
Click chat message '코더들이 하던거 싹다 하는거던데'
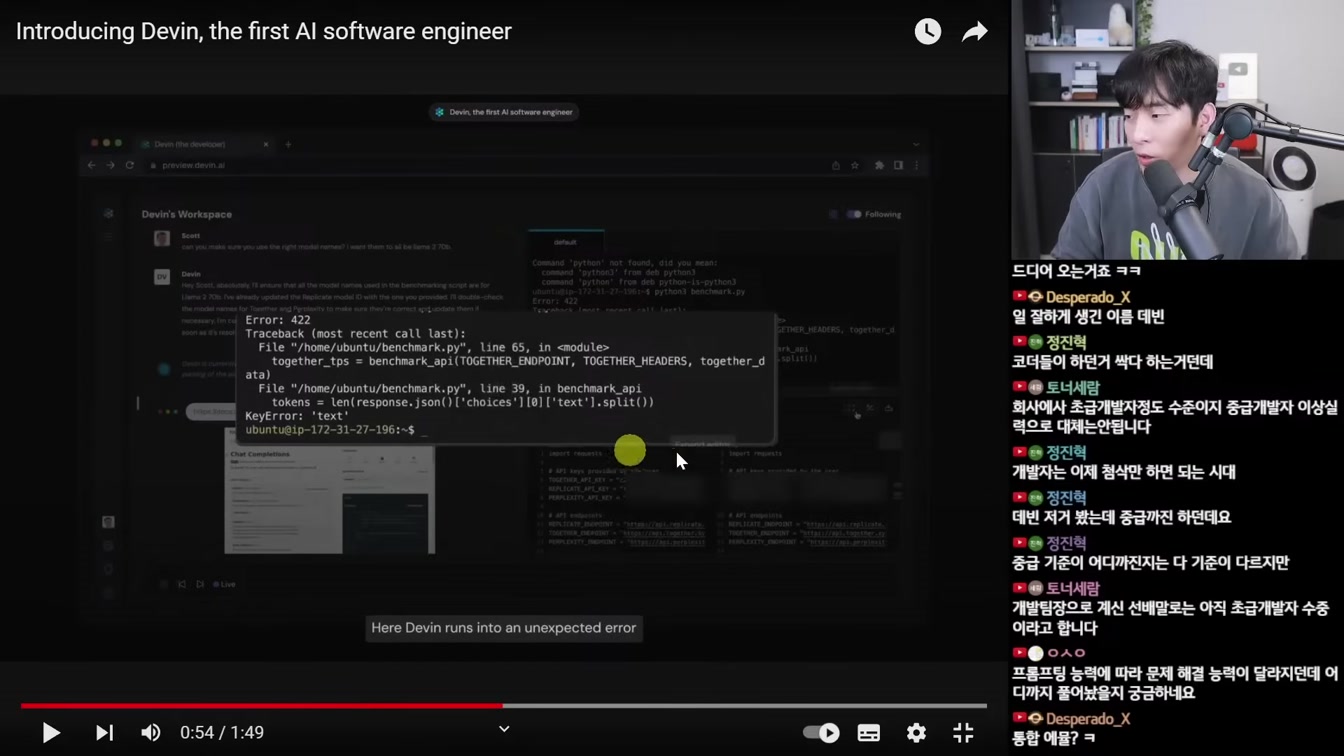(x=1112, y=362)
